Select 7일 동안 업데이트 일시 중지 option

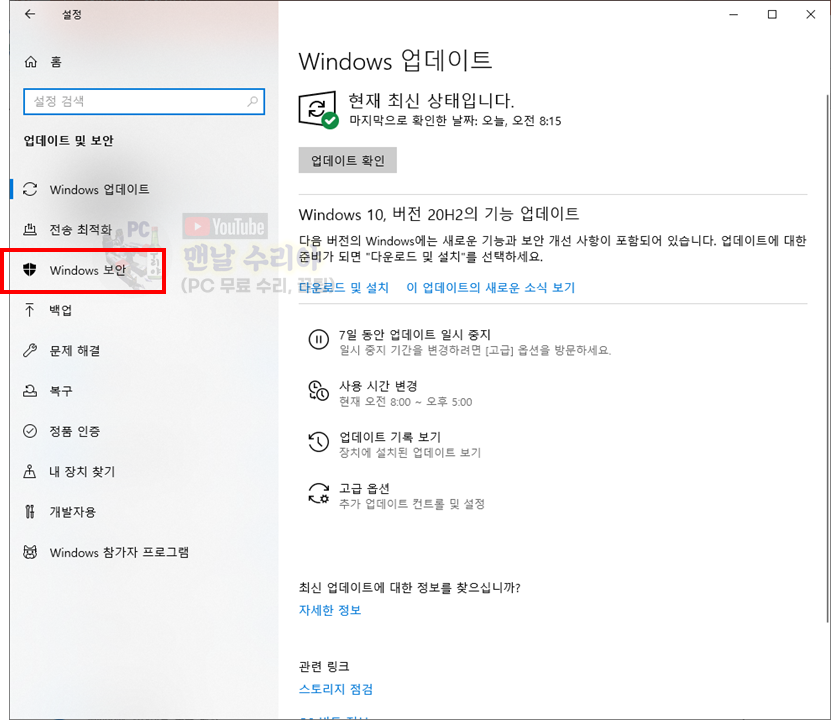coord(415,334)
